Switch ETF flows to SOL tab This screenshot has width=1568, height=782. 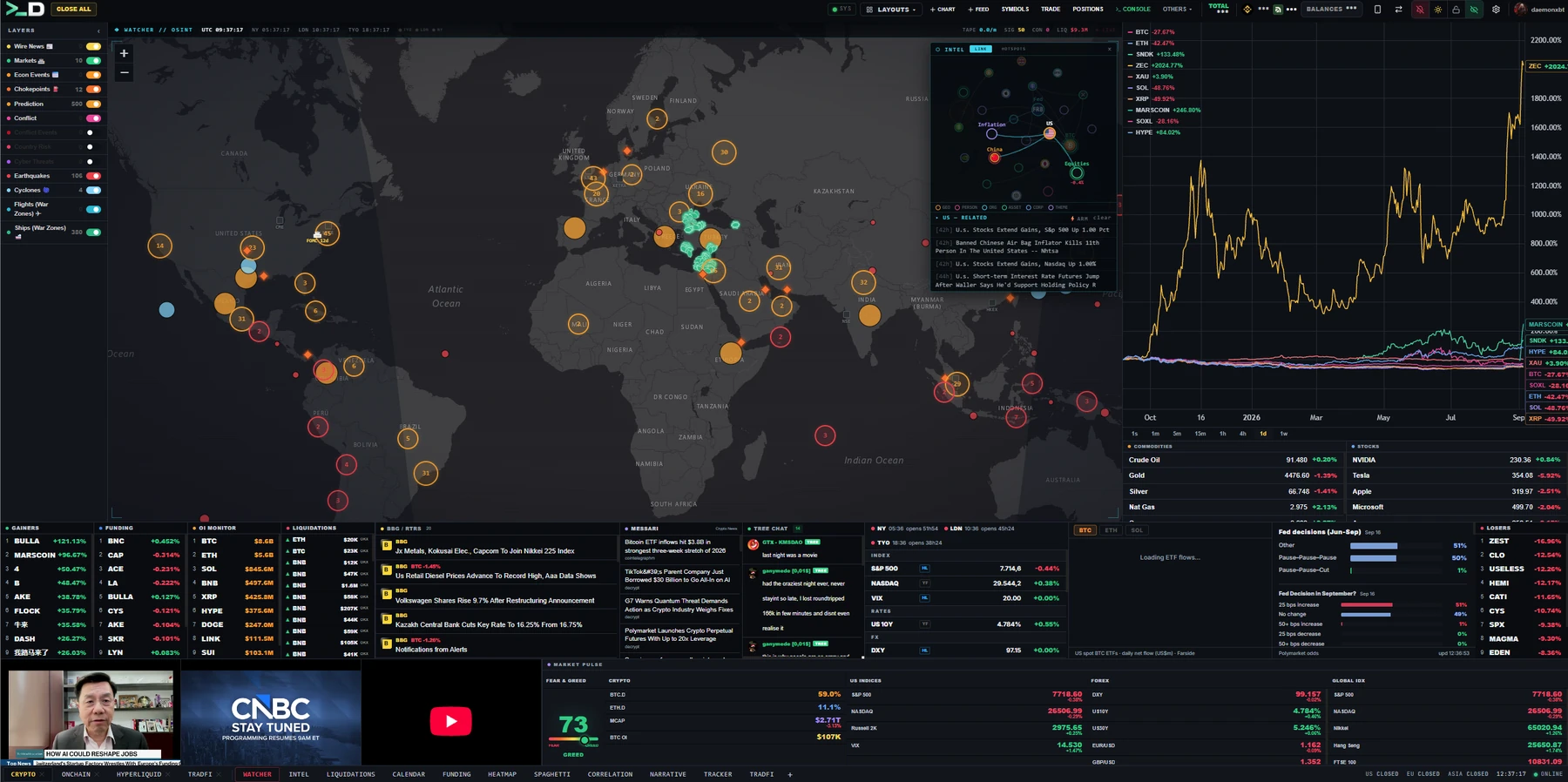pos(1137,529)
